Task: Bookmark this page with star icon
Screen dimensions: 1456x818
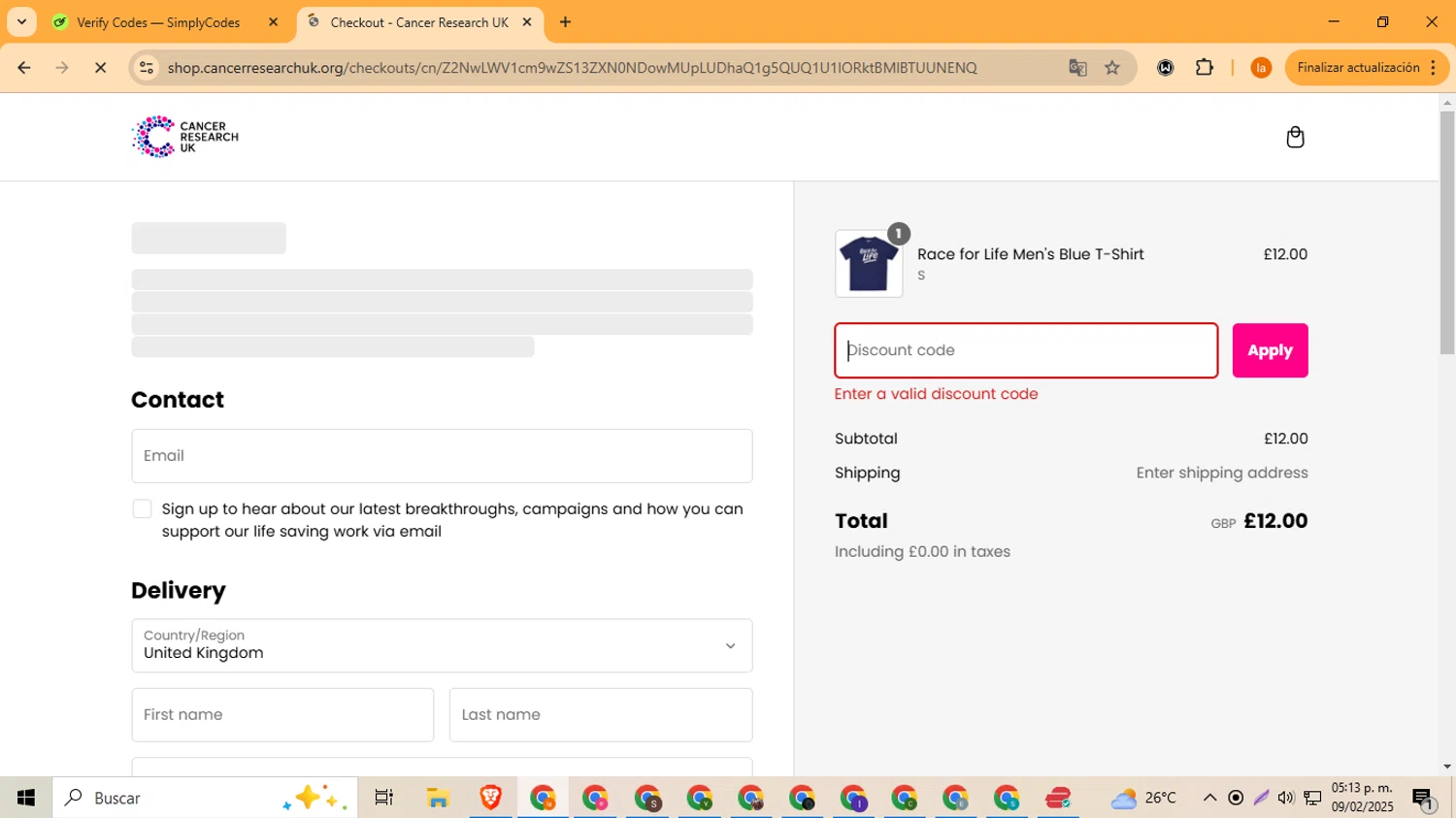Action: (x=1112, y=68)
